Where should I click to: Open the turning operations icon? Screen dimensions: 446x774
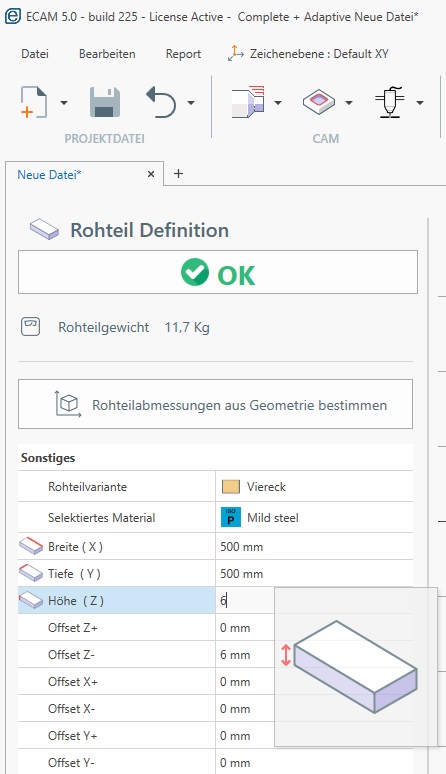(249, 102)
